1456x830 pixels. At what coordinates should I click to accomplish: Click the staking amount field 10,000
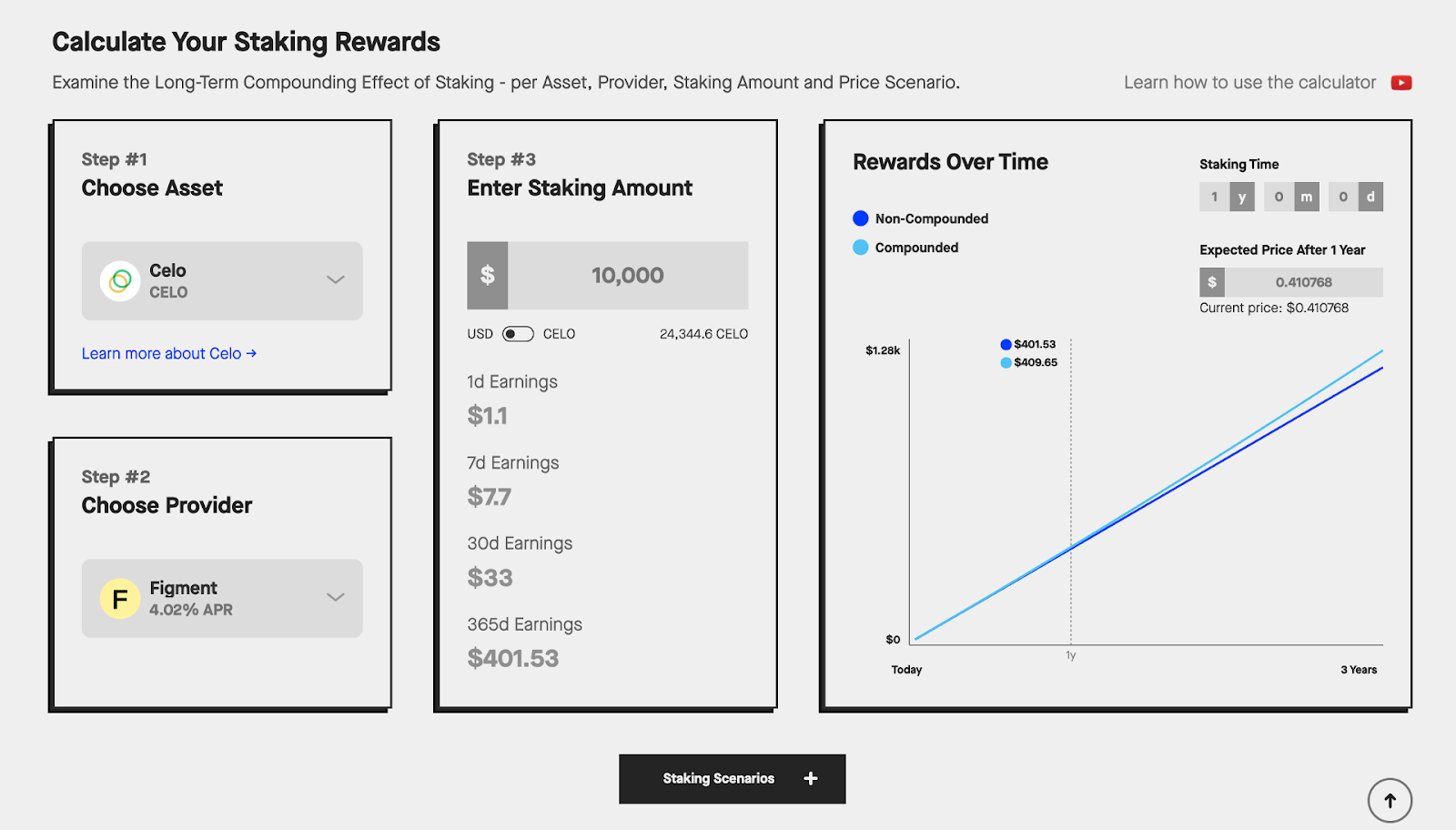pos(628,275)
